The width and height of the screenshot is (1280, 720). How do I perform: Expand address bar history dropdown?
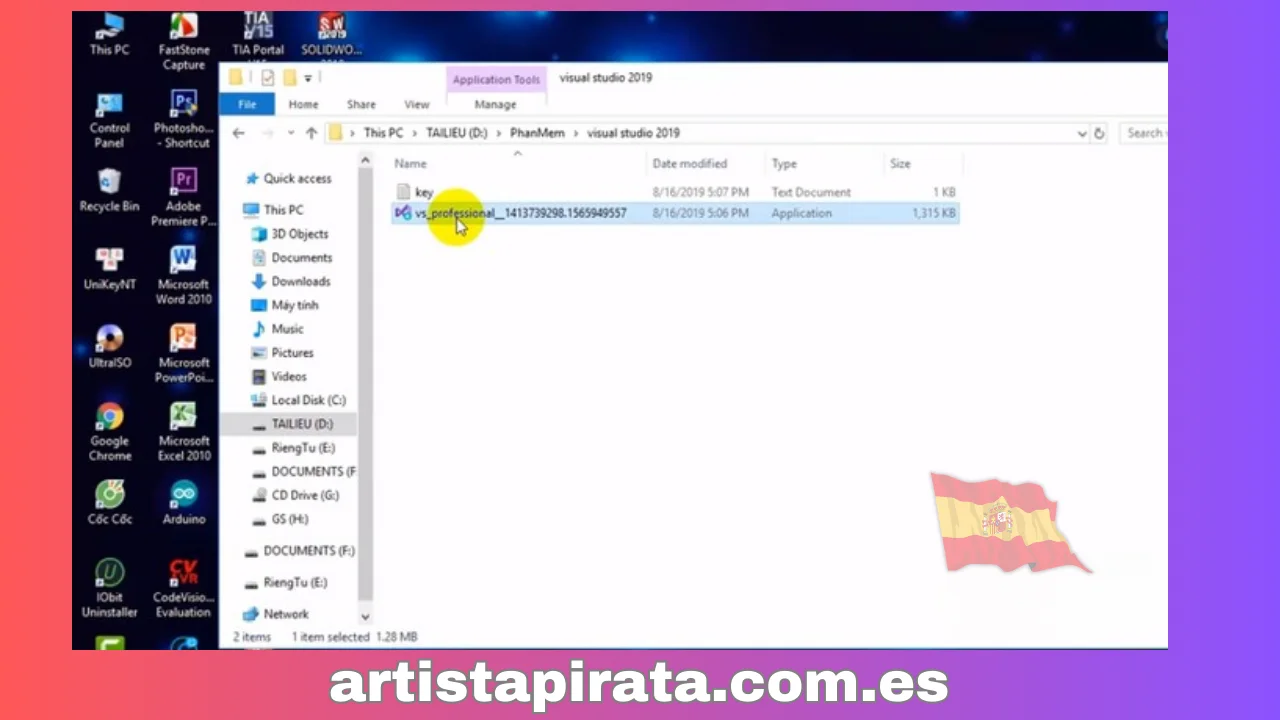pyautogui.click(x=1082, y=133)
